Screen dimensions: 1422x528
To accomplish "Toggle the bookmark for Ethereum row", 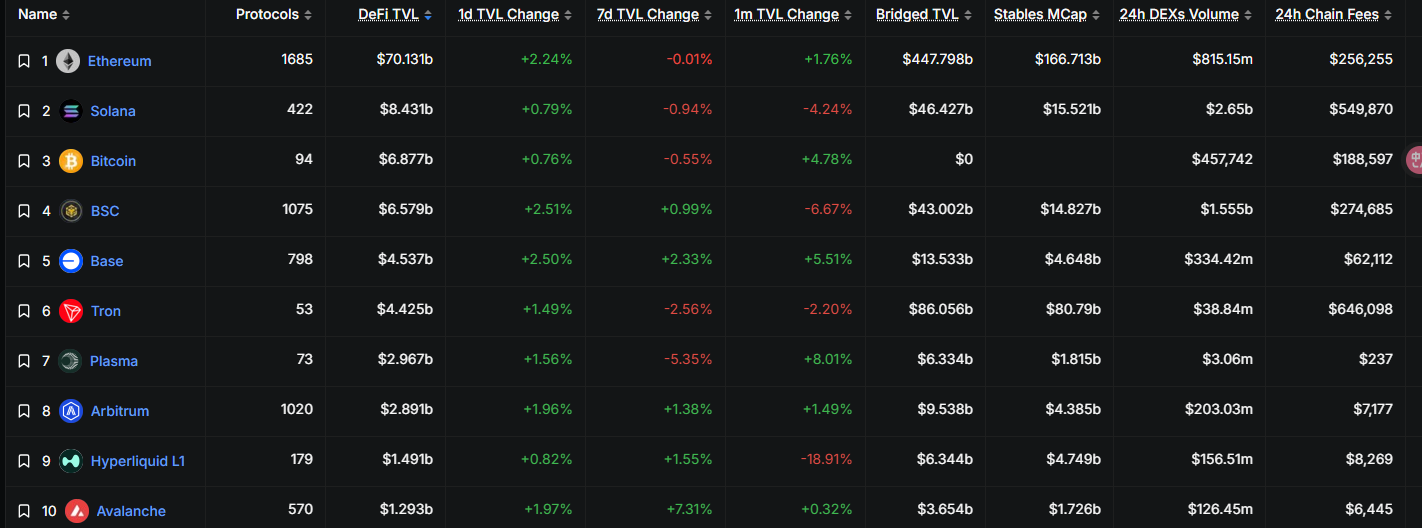I will [24, 61].
